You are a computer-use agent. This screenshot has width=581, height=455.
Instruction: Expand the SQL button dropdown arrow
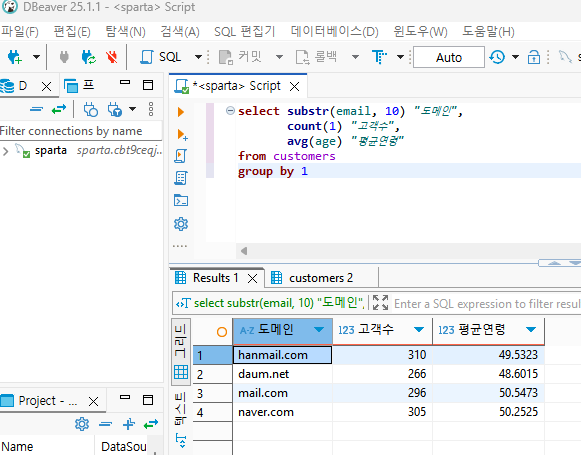(x=198, y=57)
